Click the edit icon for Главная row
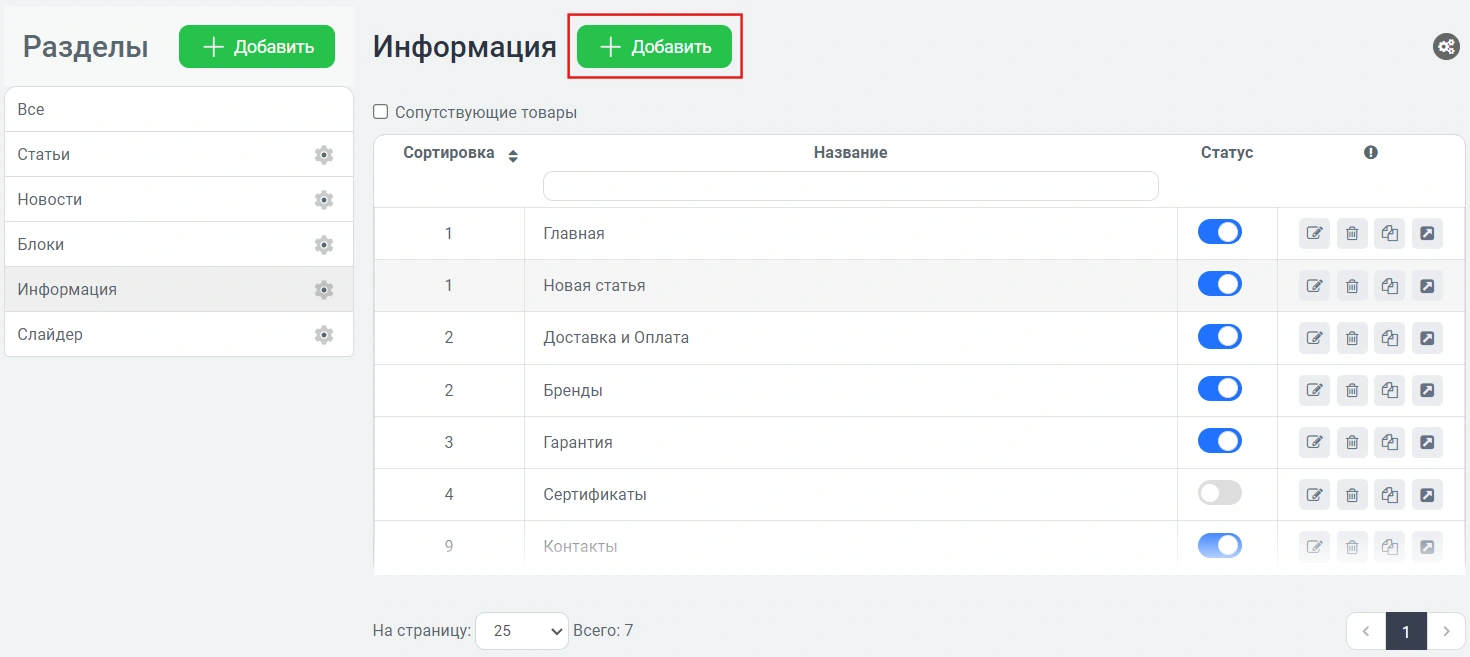This screenshot has width=1470, height=657. (x=1314, y=234)
